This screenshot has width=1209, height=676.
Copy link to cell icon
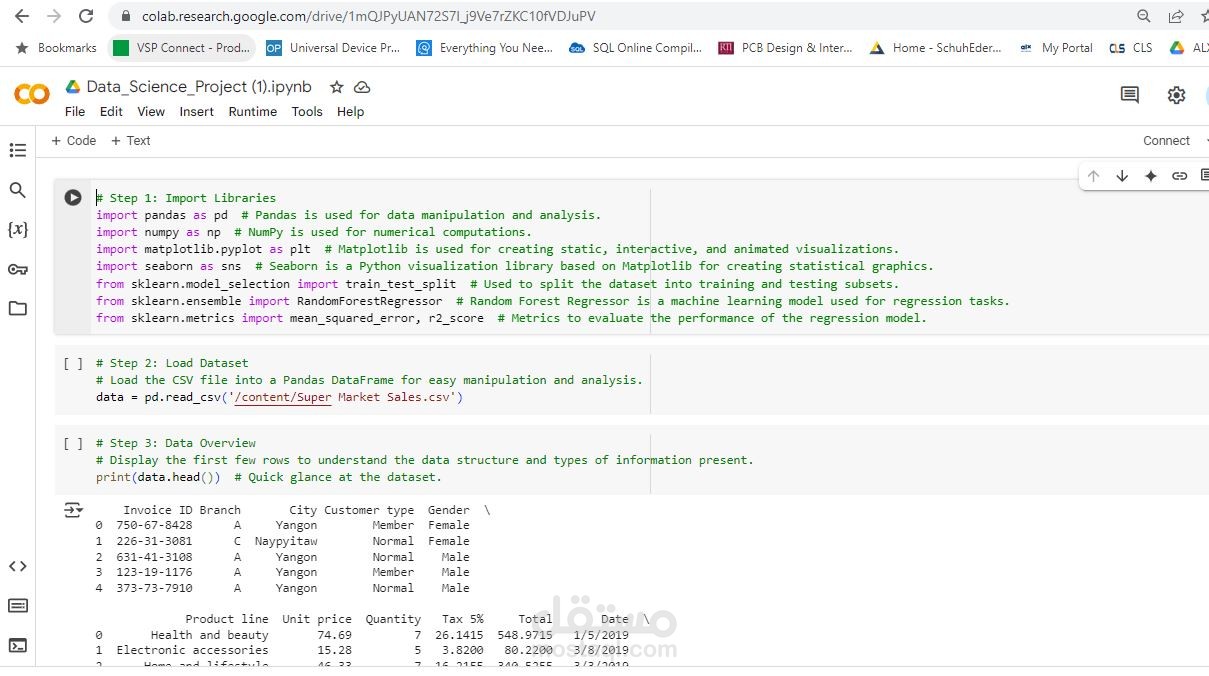[x=1180, y=176]
